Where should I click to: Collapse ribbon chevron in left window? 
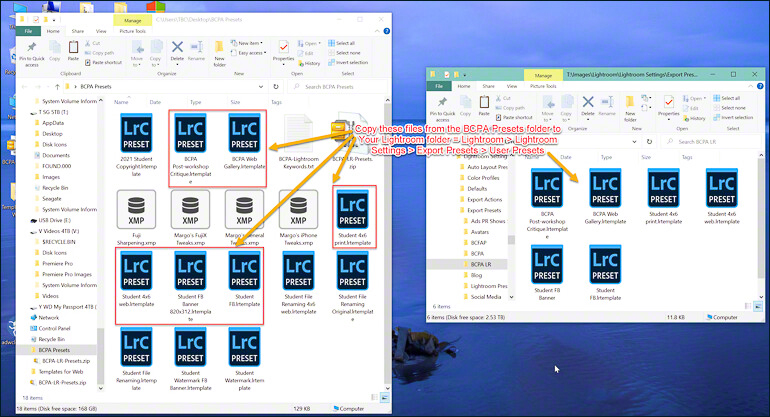point(377,31)
